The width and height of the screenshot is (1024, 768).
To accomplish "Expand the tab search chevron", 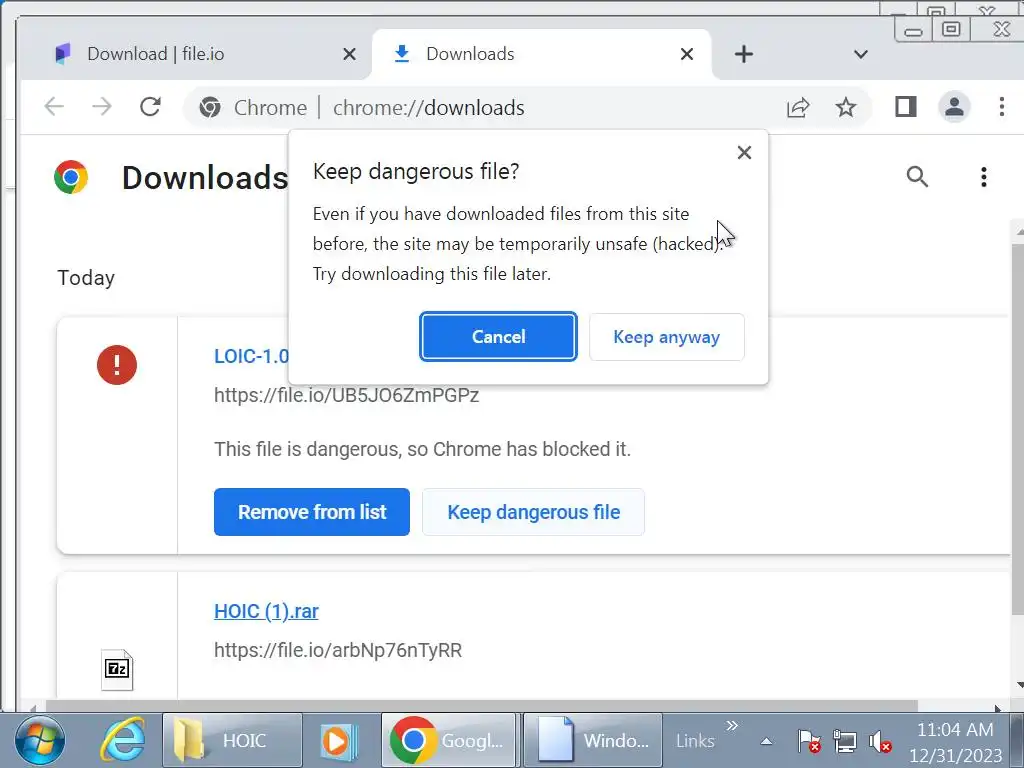I will tap(861, 54).
